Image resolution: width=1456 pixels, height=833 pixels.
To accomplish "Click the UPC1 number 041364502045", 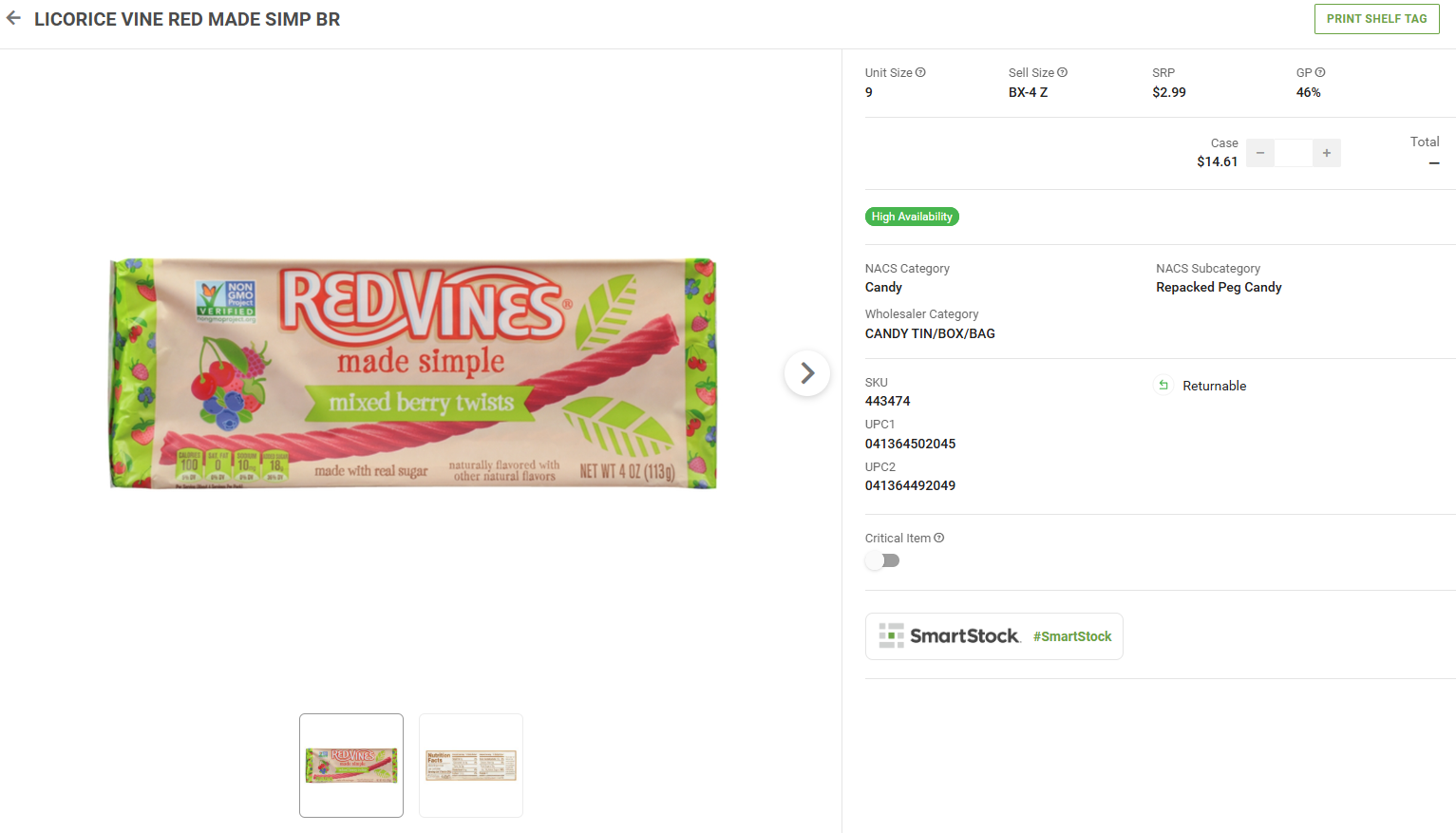I will pos(910,444).
